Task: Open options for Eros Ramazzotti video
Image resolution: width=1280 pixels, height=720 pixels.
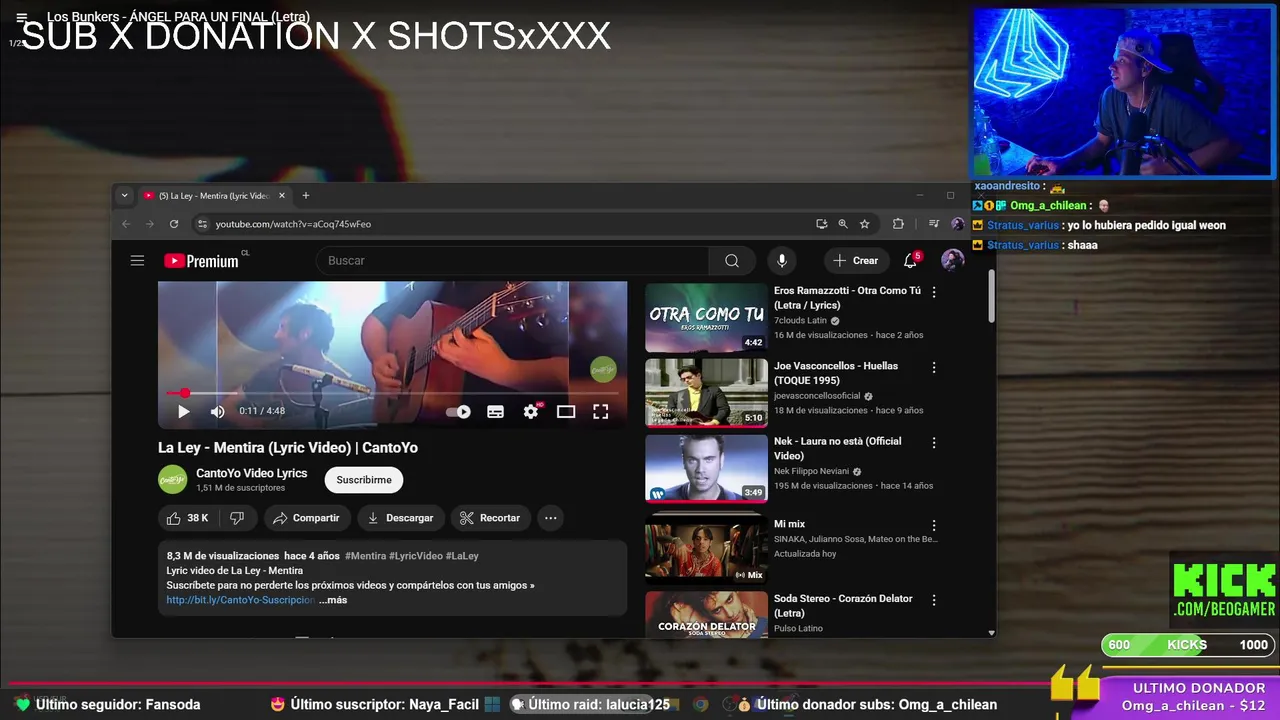Action: 934,292
